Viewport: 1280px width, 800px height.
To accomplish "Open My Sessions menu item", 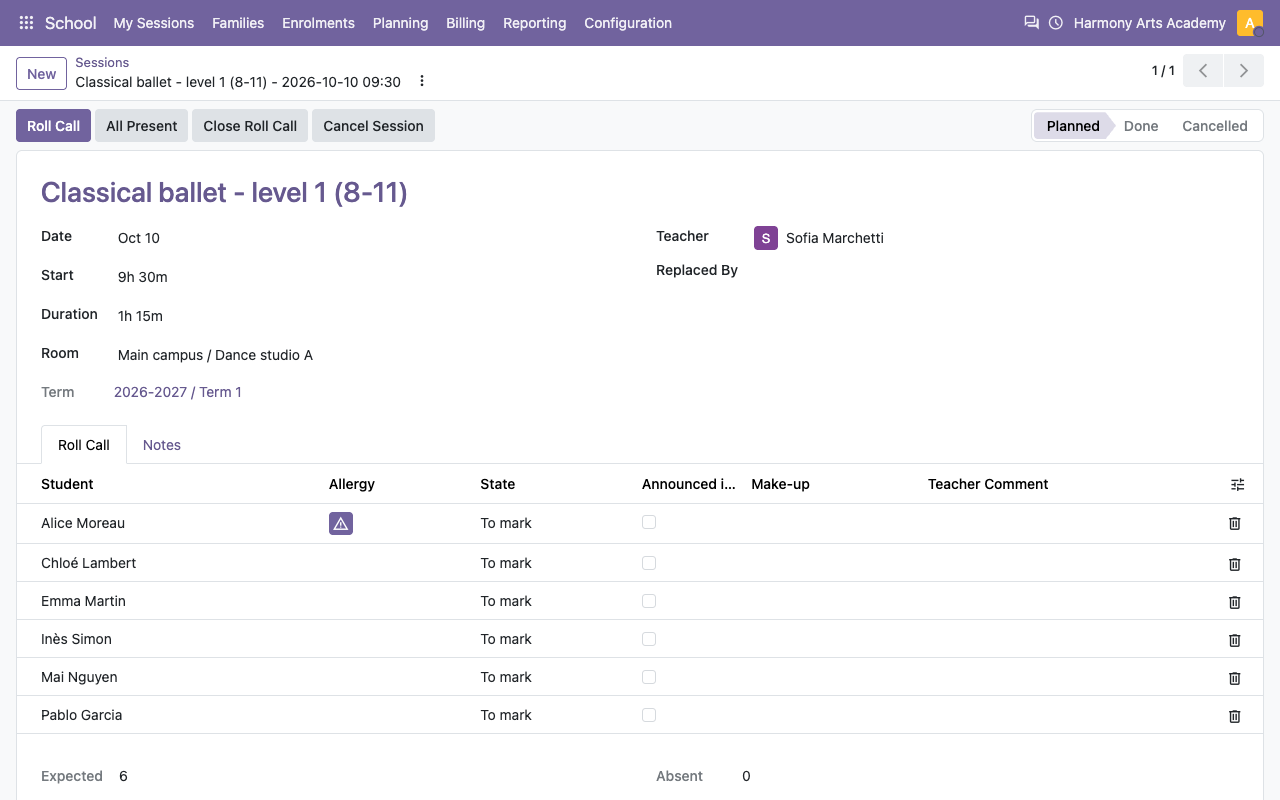I will [154, 23].
